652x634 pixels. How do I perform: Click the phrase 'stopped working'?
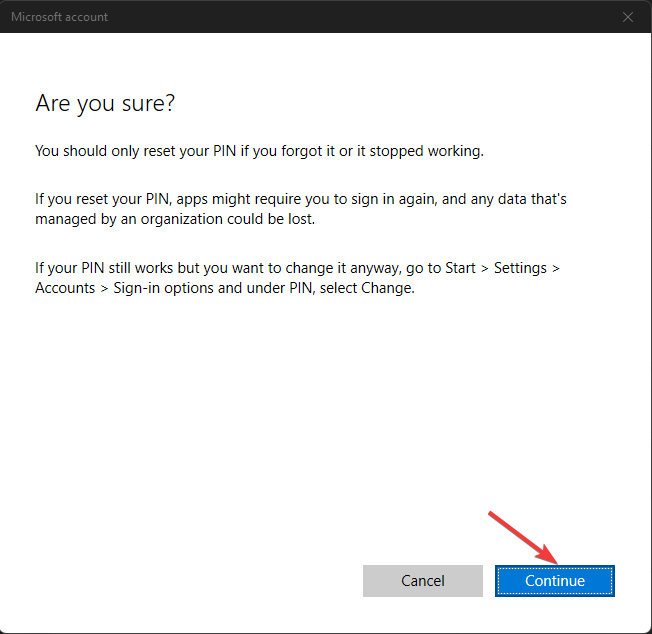pyautogui.click(x=427, y=152)
